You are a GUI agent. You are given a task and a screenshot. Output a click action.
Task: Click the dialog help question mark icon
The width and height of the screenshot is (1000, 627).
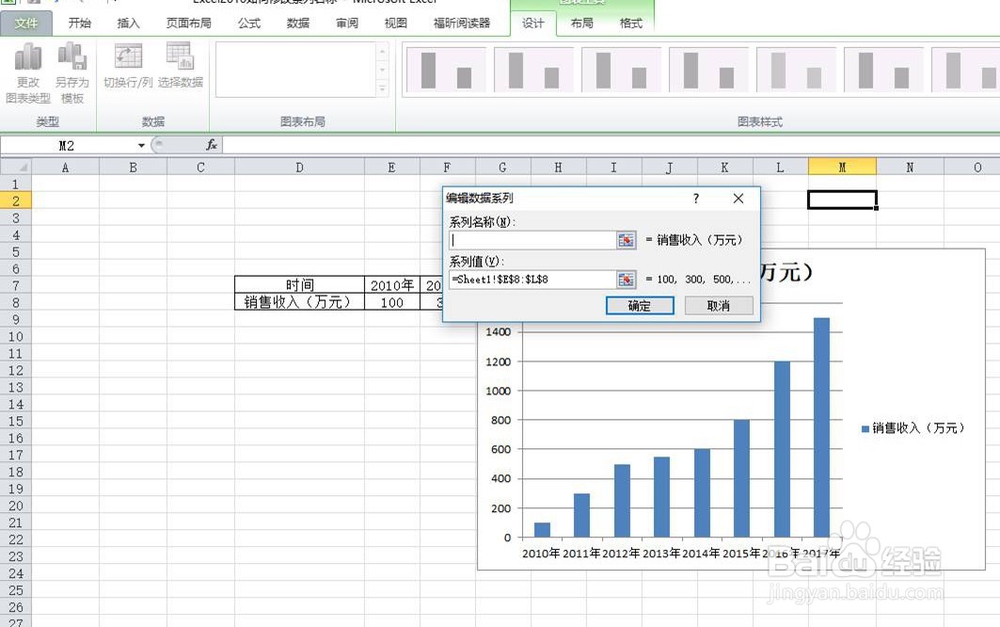click(695, 198)
